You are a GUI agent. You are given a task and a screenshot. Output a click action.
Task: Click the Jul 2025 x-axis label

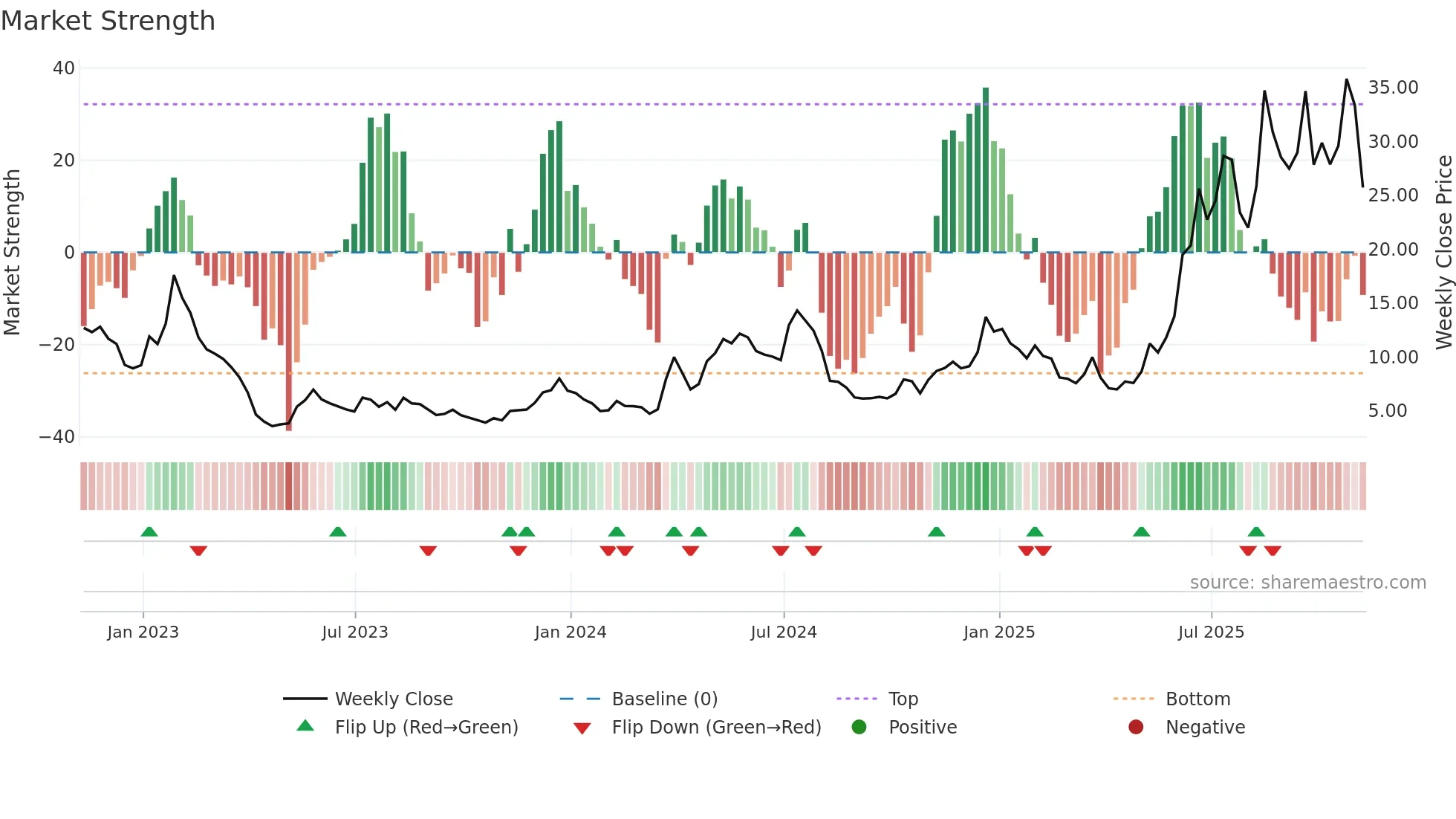pyautogui.click(x=1211, y=632)
